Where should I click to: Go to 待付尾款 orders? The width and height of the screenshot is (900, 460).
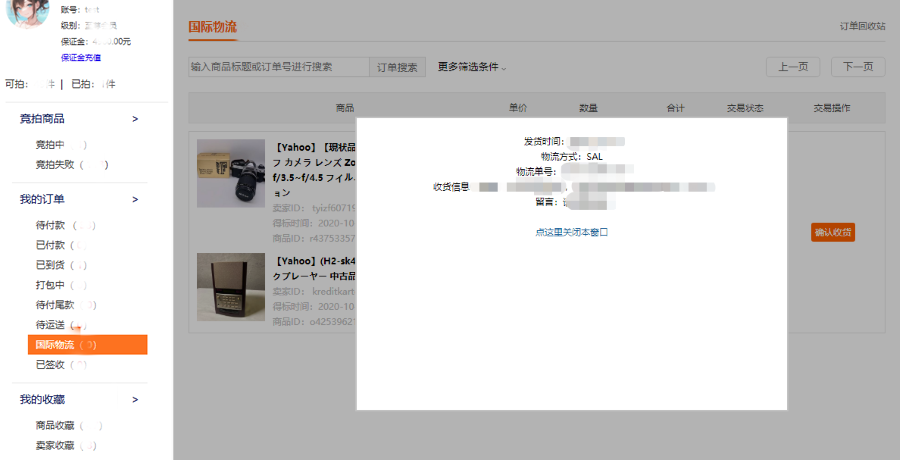pyautogui.click(x=55, y=305)
